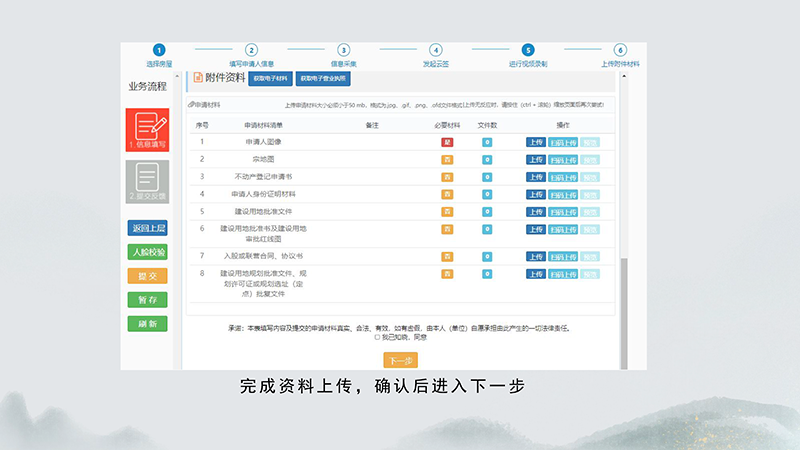Click step 3 信息采集 circle
Image resolution: width=800 pixels, height=450 pixels.
[x=343, y=50]
